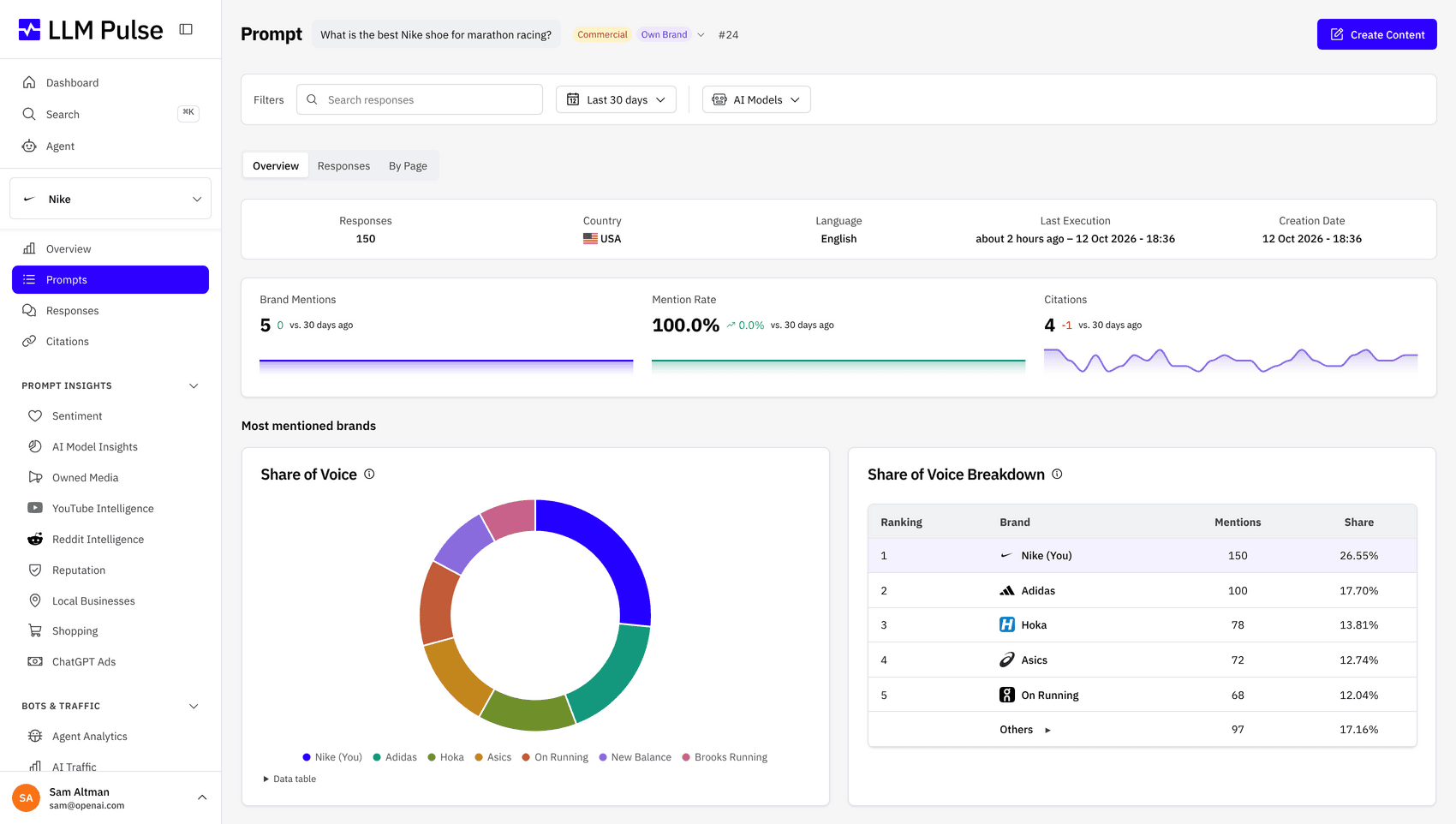Expand the Others row in breakdown

pyautogui.click(x=1024, y=730)
